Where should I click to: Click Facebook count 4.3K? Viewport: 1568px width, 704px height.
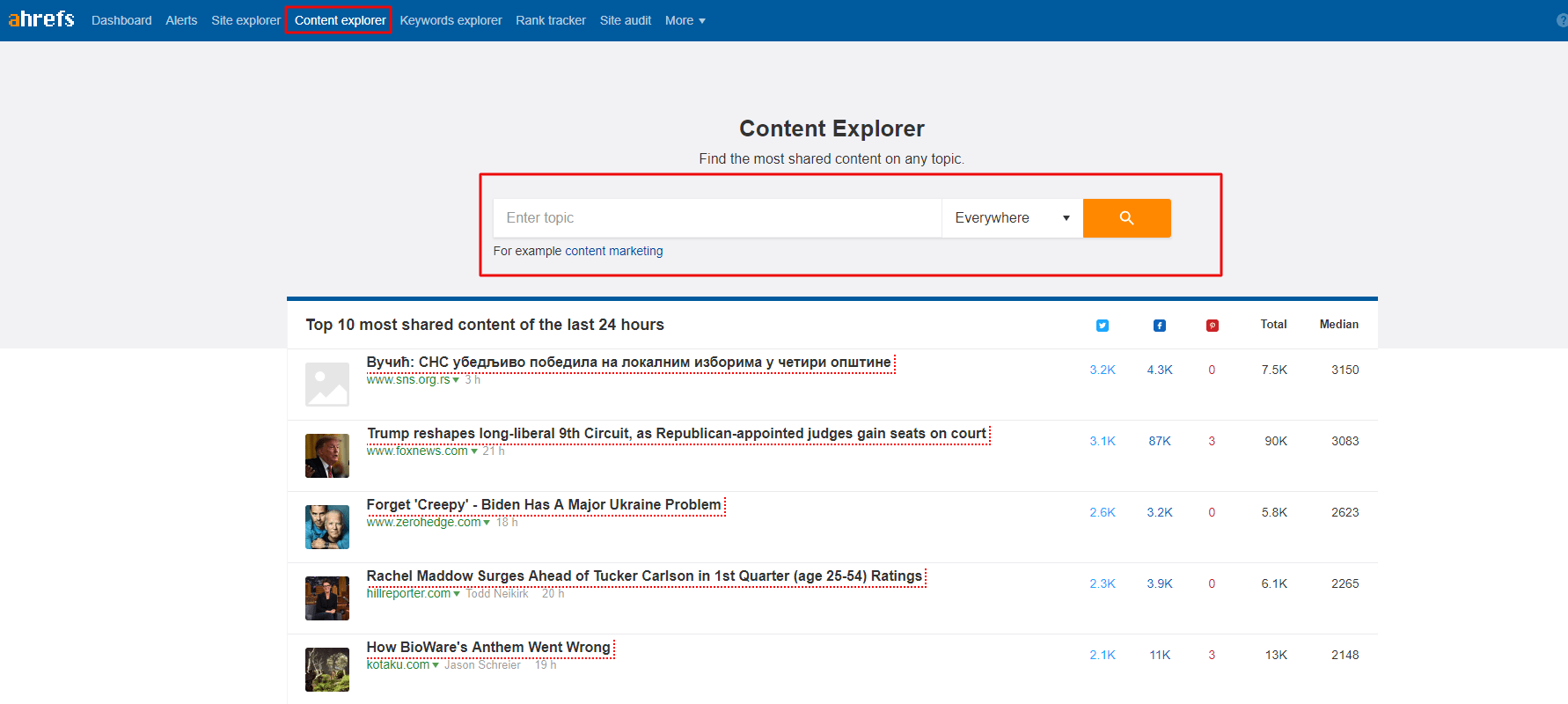(x=1160, y=370)
